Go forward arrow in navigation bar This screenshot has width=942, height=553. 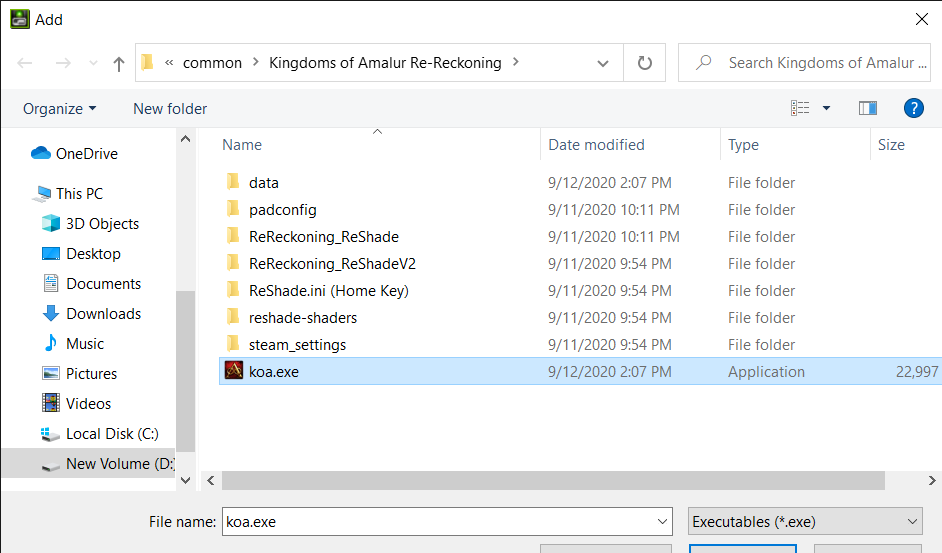pyautogui.click(x=63, y=63)
